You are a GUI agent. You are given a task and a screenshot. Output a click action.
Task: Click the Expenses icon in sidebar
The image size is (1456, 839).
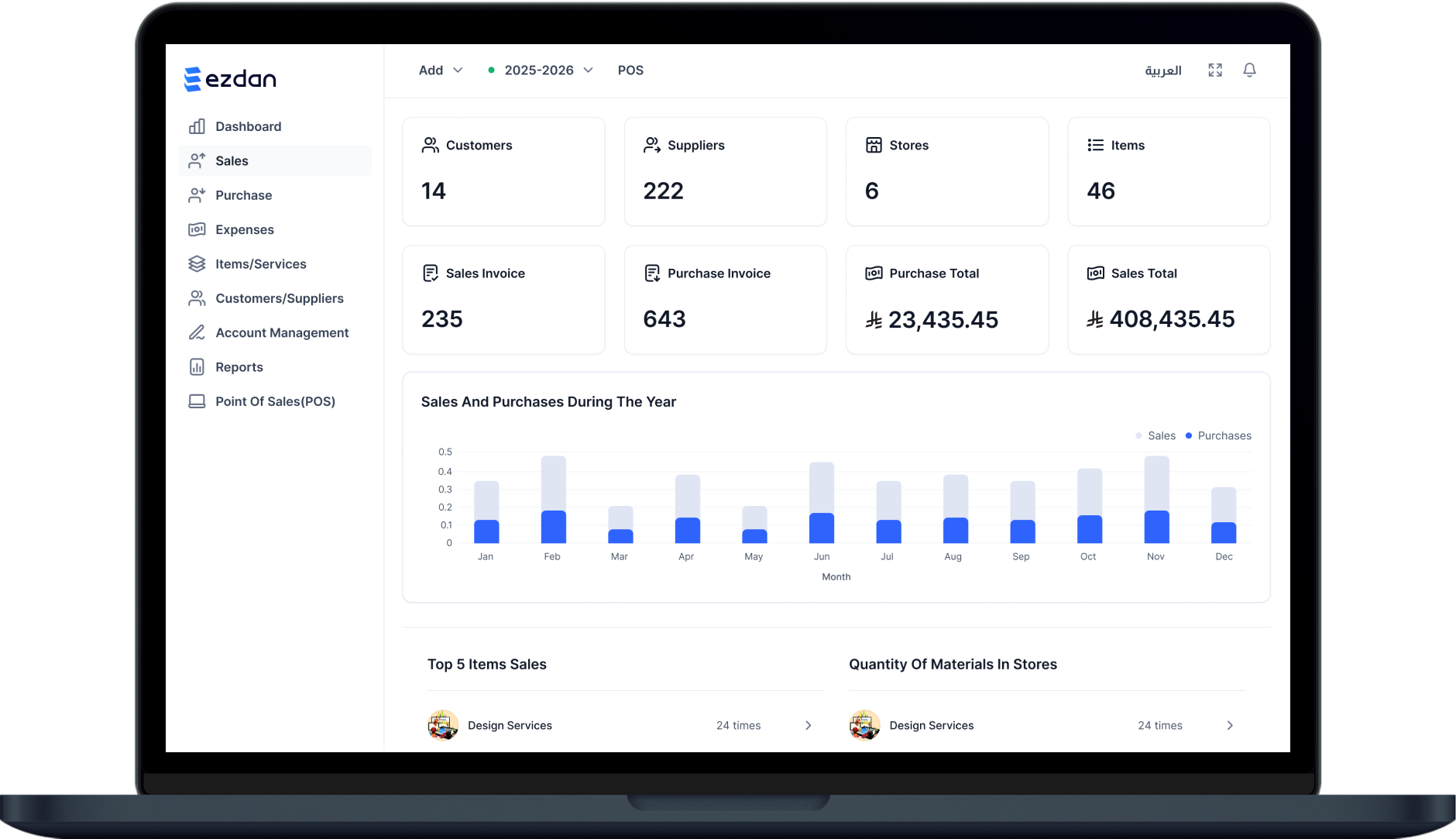coord(197,229)
